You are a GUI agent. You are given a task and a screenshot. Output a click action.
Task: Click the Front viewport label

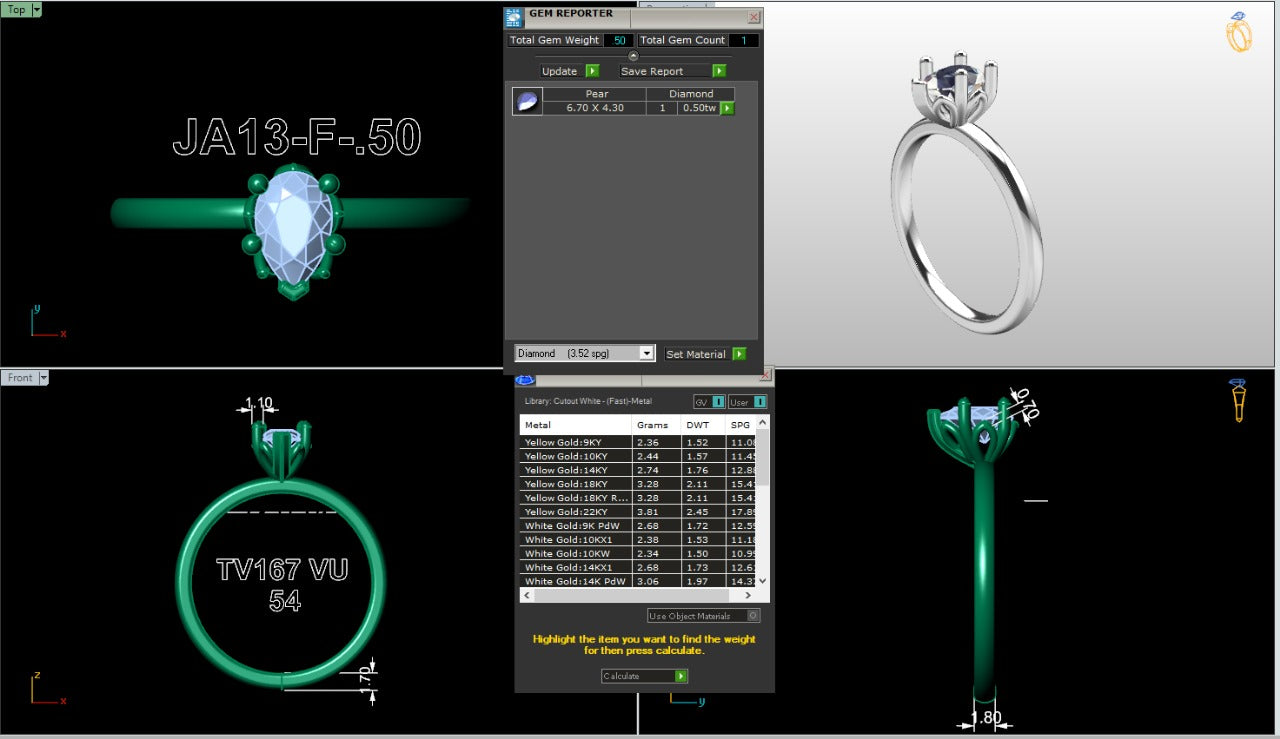(20, 378)
